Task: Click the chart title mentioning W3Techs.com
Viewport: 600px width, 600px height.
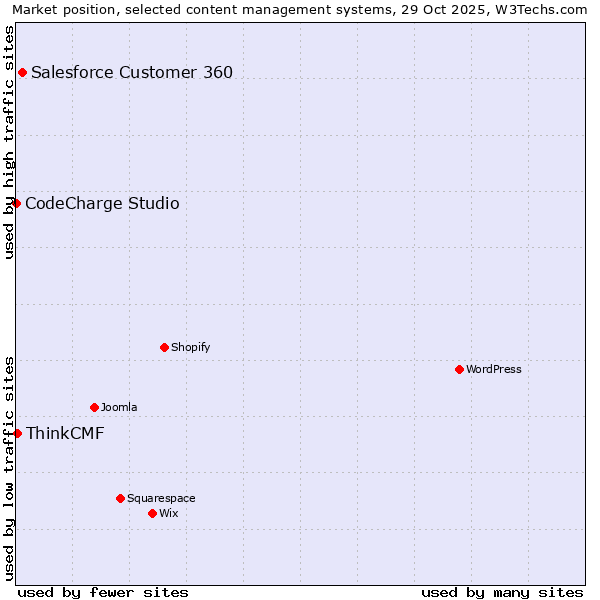Action: tap(300, 9)
